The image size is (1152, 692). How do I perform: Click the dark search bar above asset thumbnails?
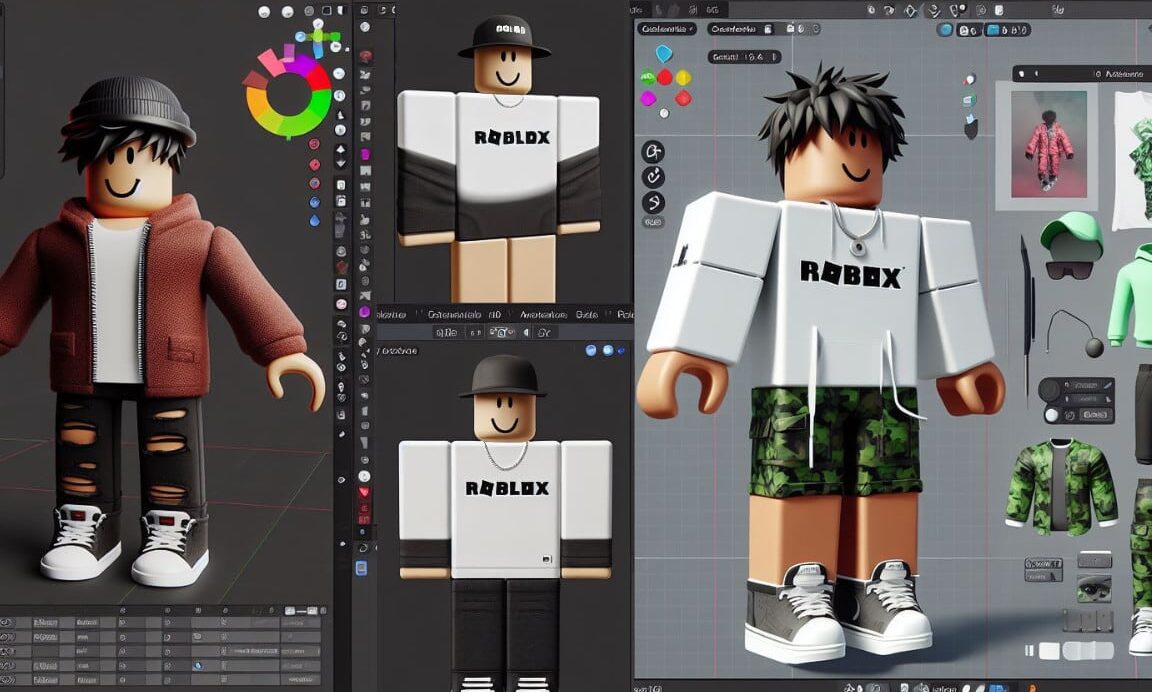click(1081, 73)
